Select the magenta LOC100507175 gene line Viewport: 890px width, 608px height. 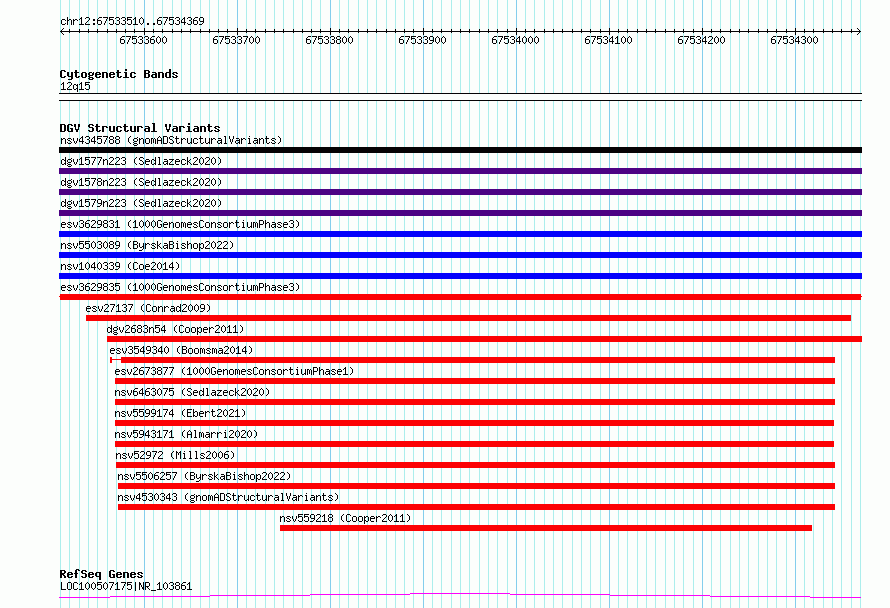460,596
